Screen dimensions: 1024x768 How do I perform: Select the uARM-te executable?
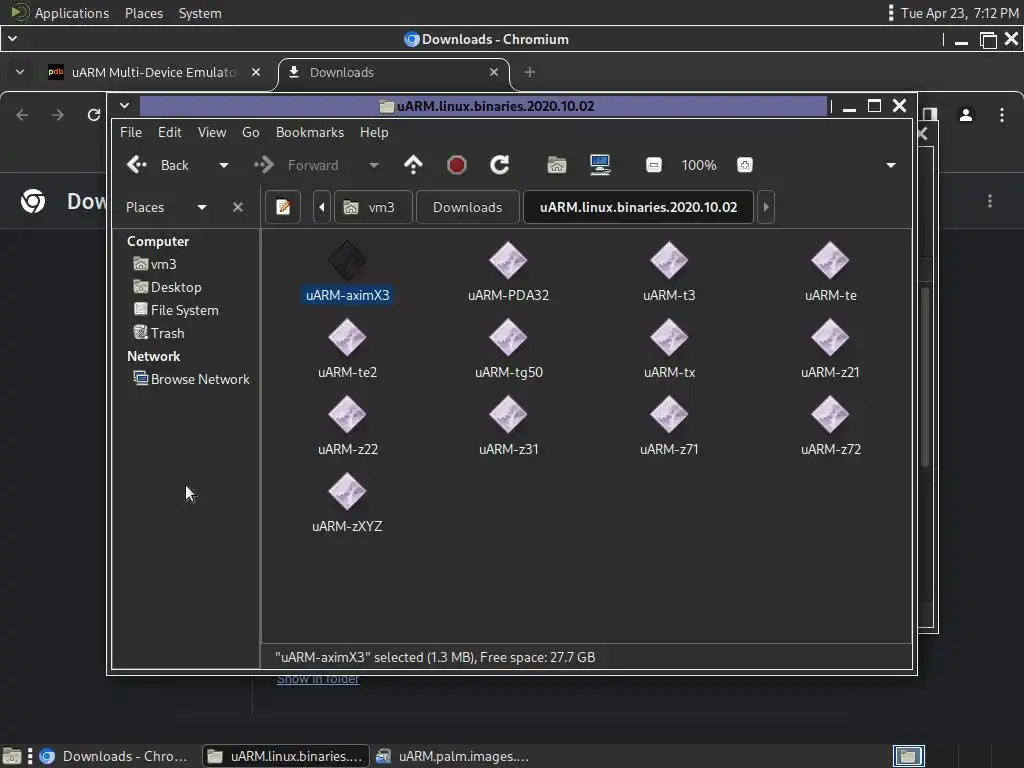(x=830, y=261)
